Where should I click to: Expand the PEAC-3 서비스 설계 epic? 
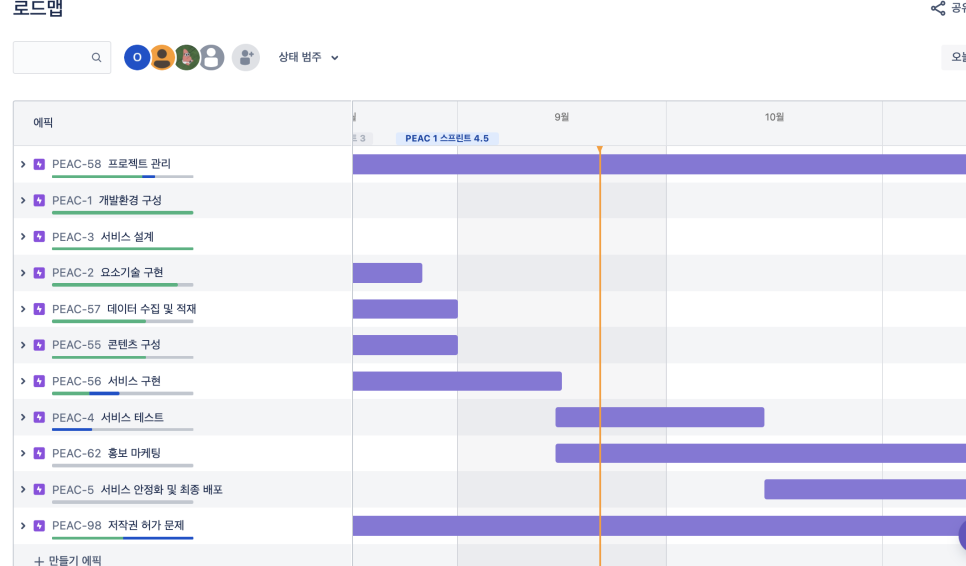(23, 236)
